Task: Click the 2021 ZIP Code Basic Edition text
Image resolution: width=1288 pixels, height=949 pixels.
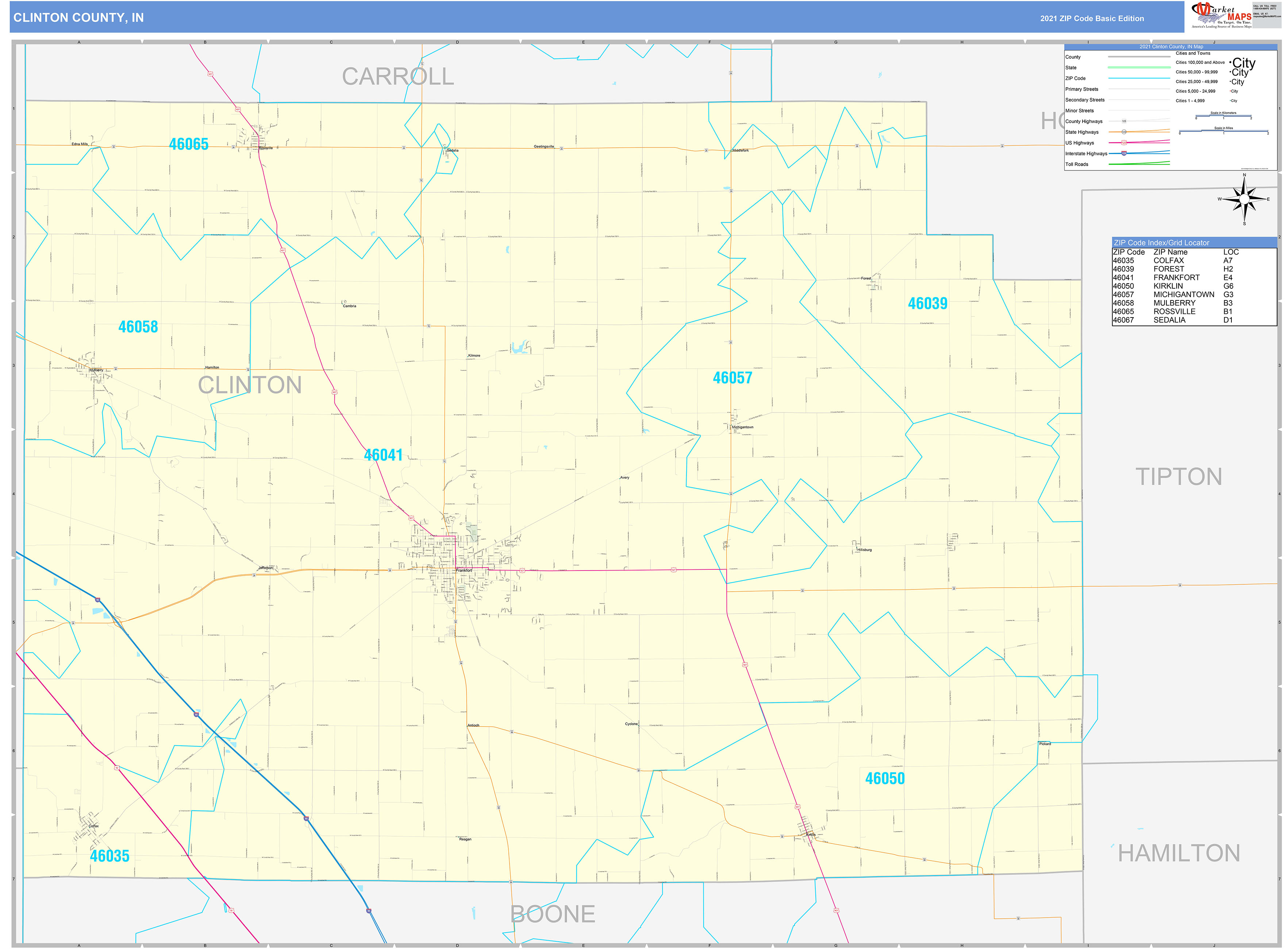Action: point(1092,18)
